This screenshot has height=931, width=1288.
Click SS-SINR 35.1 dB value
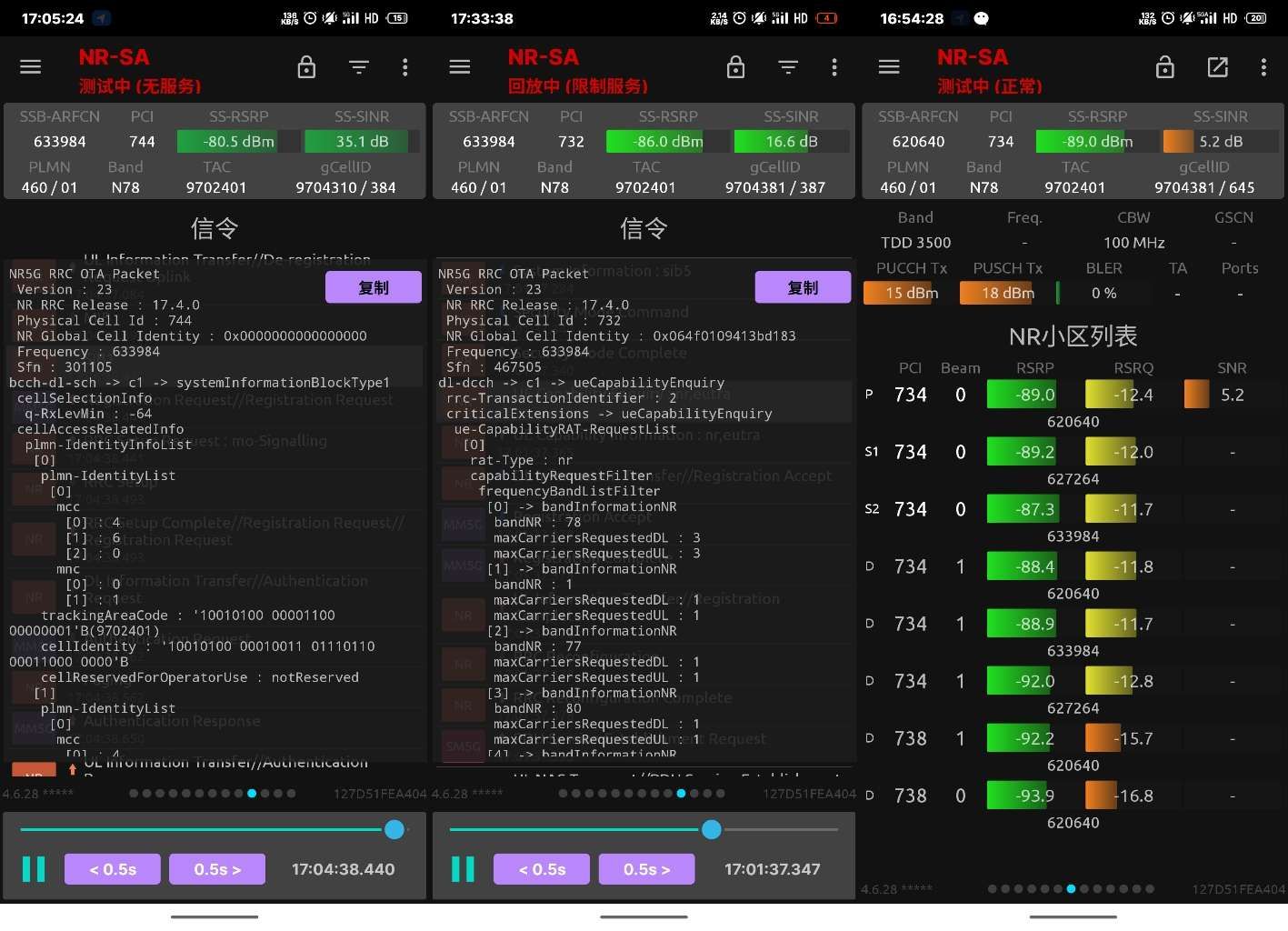pyautogui.click(x=362, y=141)
